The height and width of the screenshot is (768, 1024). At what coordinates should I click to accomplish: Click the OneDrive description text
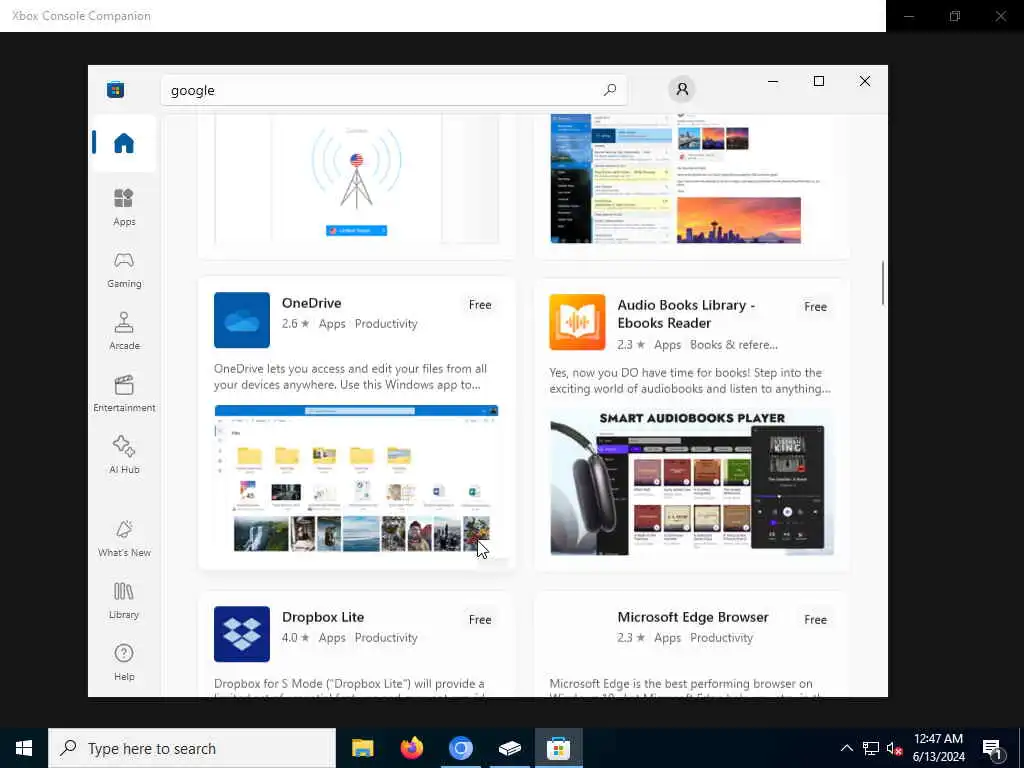(350, 377)
